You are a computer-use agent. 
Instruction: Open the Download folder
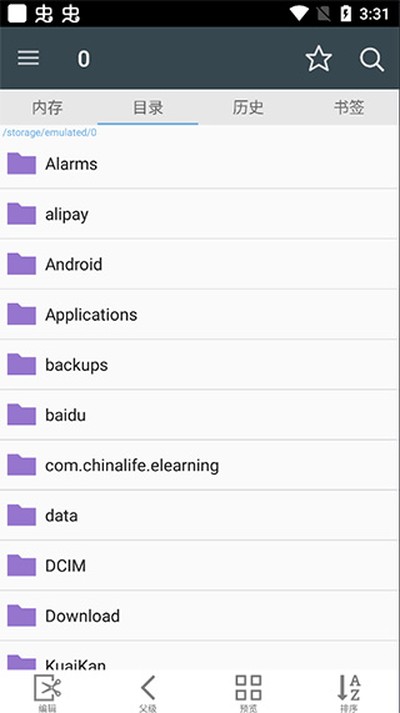click(x=200, y=616)
